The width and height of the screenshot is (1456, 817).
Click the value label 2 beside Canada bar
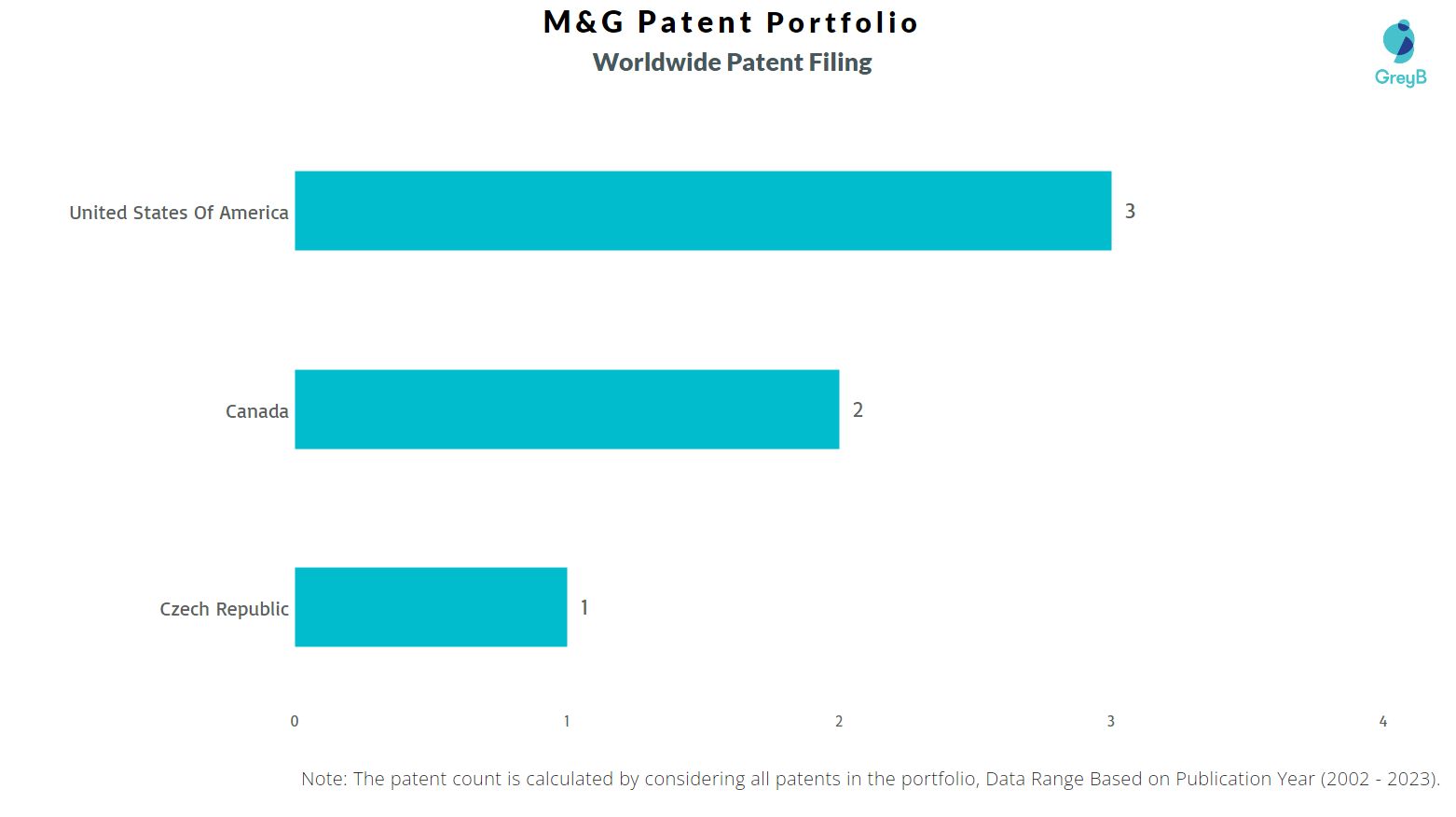pyautogui.click(x=858, y=410)
